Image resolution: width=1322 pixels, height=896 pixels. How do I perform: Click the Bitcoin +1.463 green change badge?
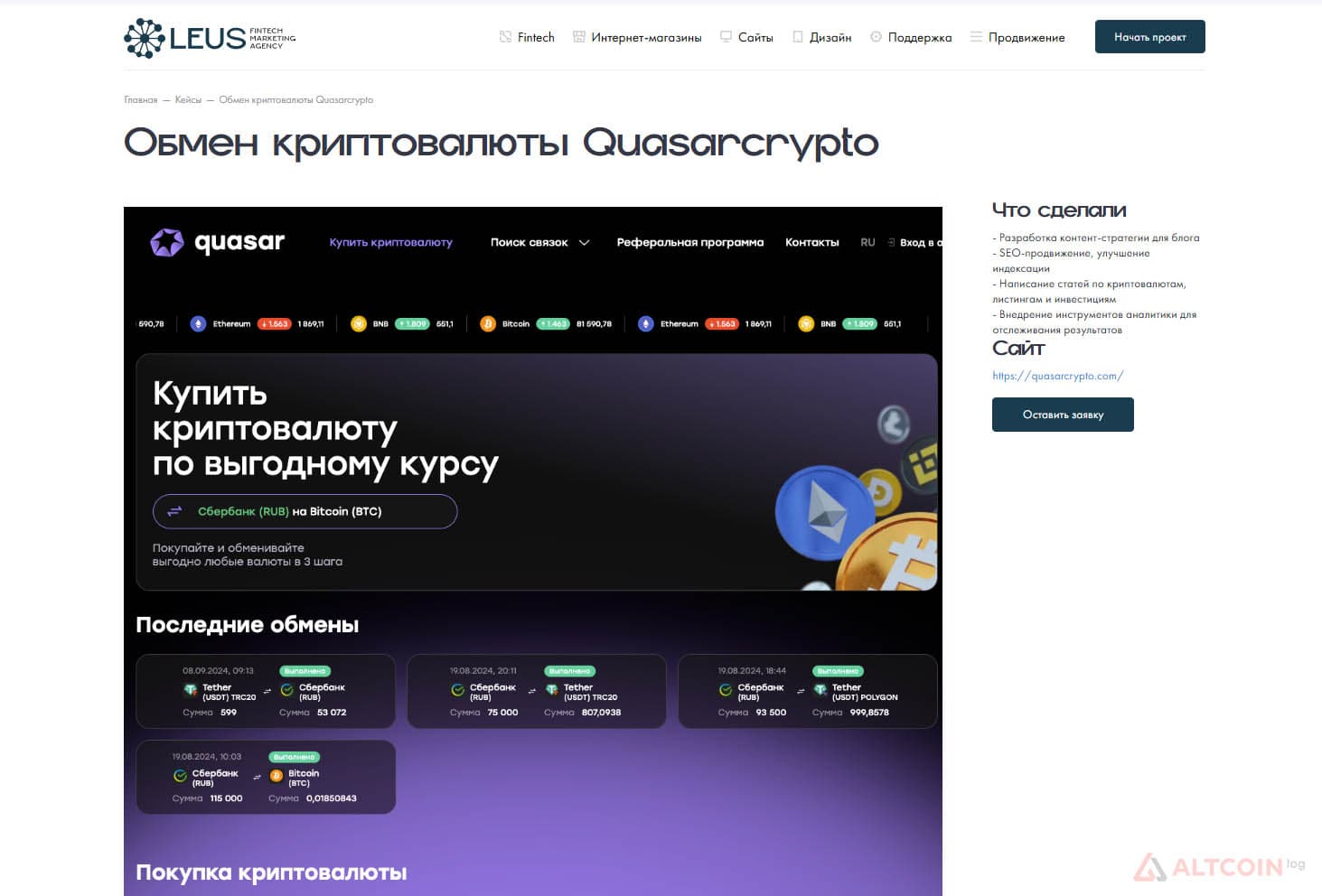coord(553,323)
